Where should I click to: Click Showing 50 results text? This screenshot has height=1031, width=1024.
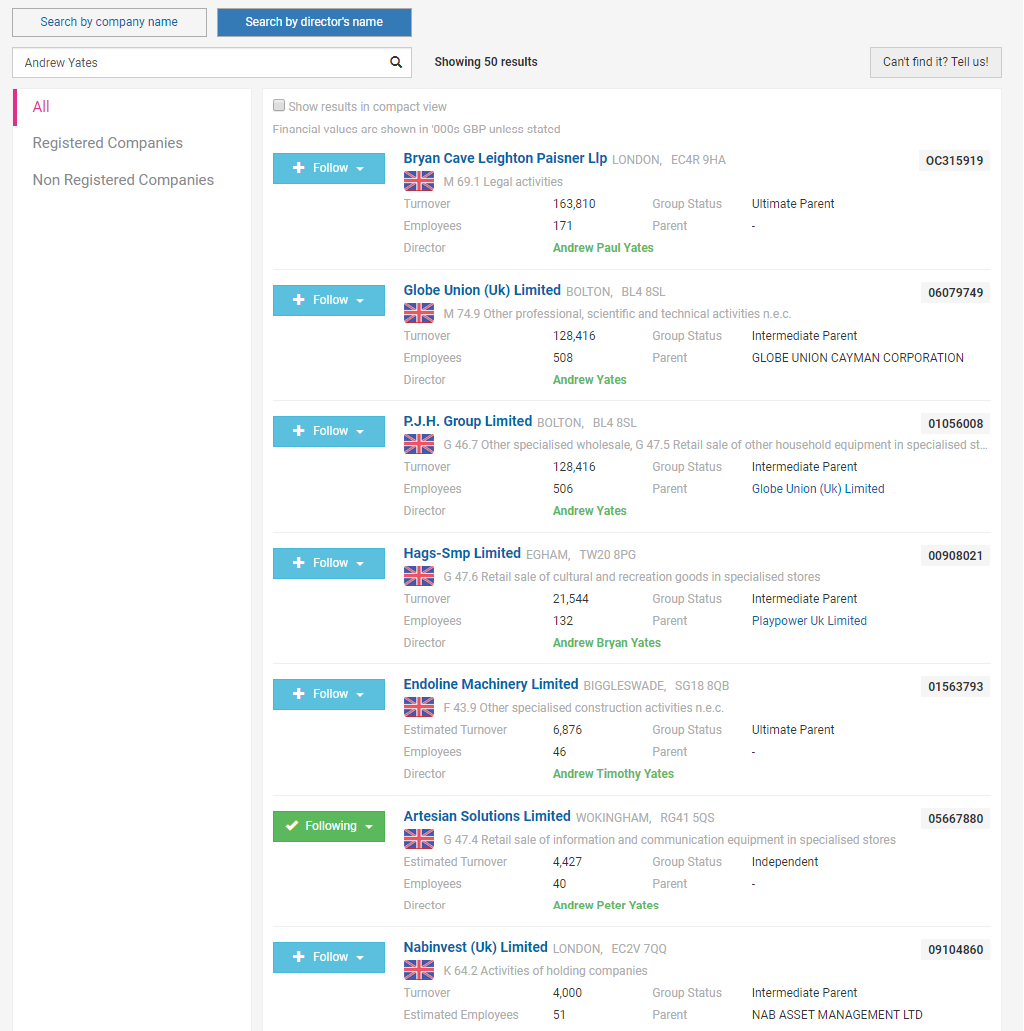click(486, 62)
